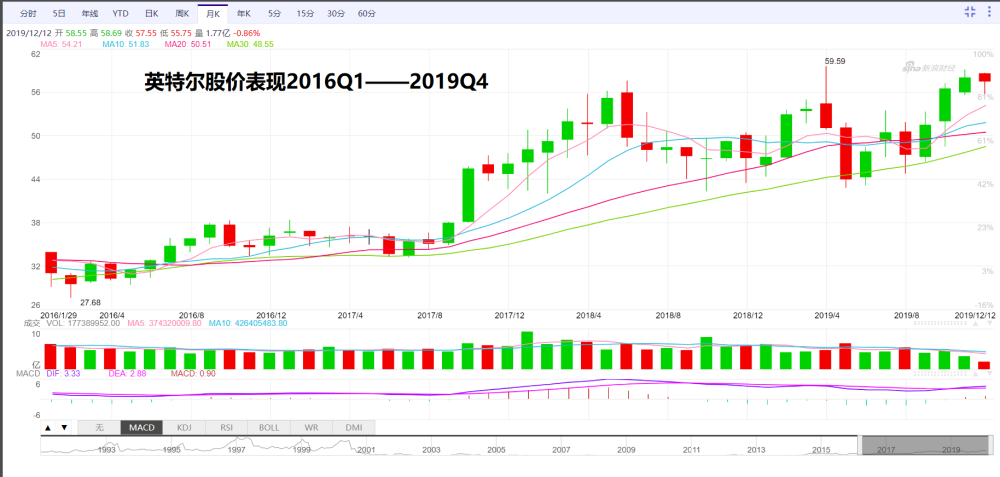The width and height of the screenshot is (1000, 477).
Task: Click the grey up-triangle in the MACD panel header
Action: pos(974,374)
